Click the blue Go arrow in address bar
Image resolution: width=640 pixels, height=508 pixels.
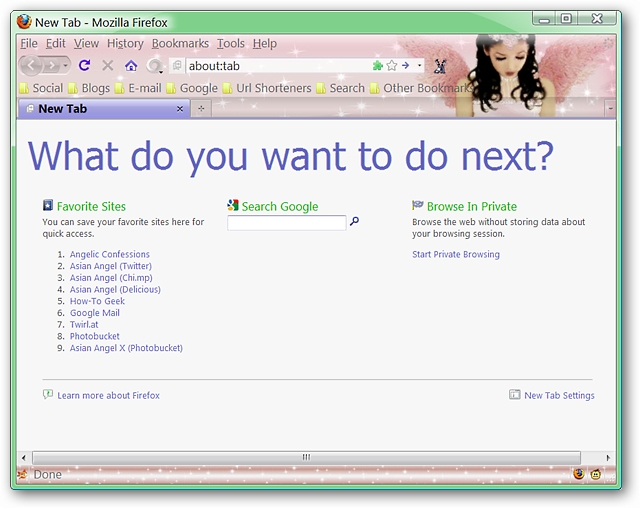click(x=405, y=65)
